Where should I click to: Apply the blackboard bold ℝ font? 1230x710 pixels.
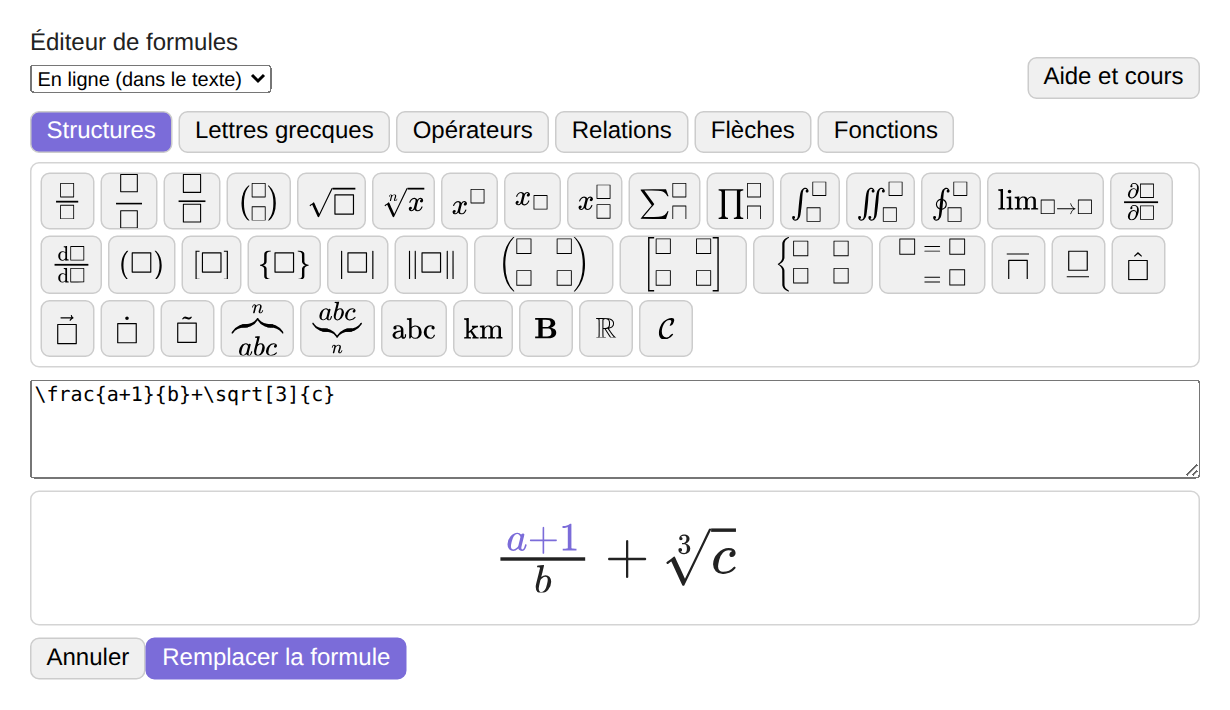click(606, 329)
